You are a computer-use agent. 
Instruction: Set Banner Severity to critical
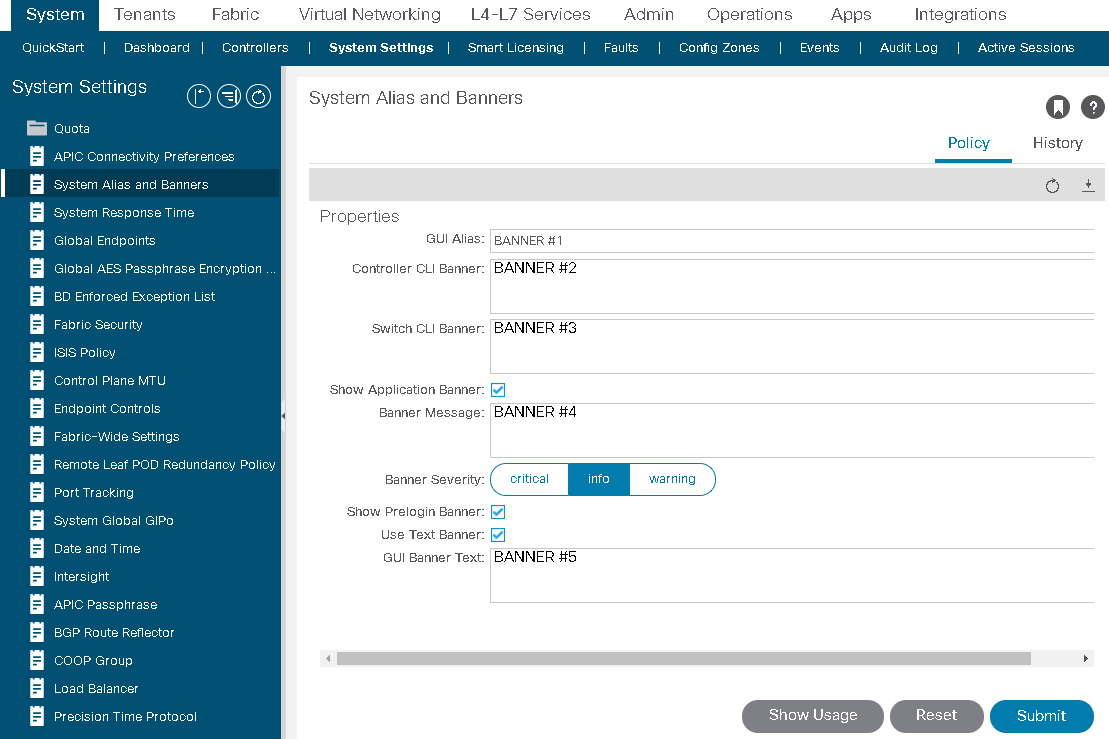click(x=529, y=479)
